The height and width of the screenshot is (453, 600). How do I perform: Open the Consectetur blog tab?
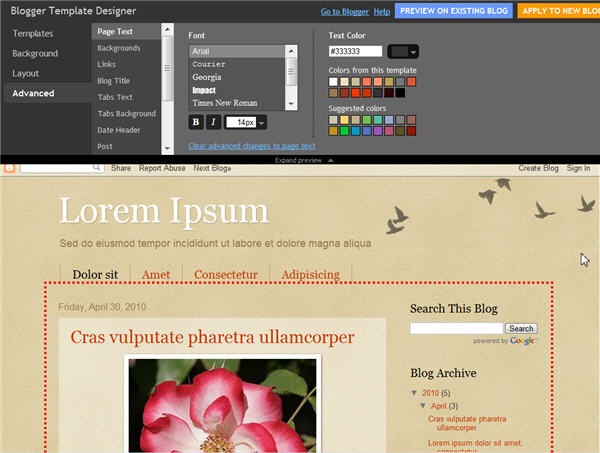click(226, 274)
